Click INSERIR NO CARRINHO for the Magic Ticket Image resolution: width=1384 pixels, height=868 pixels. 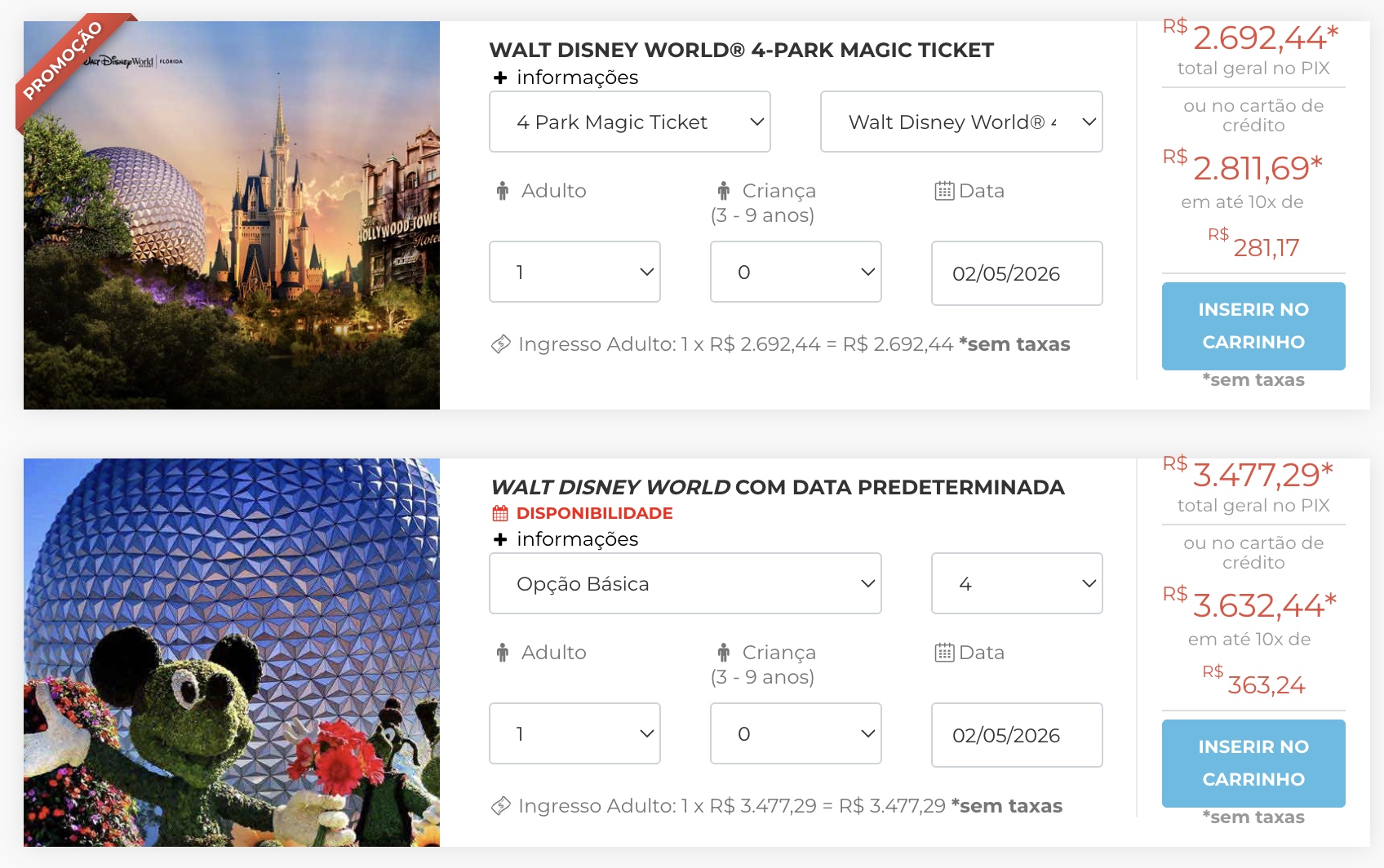click(1253, 326)
